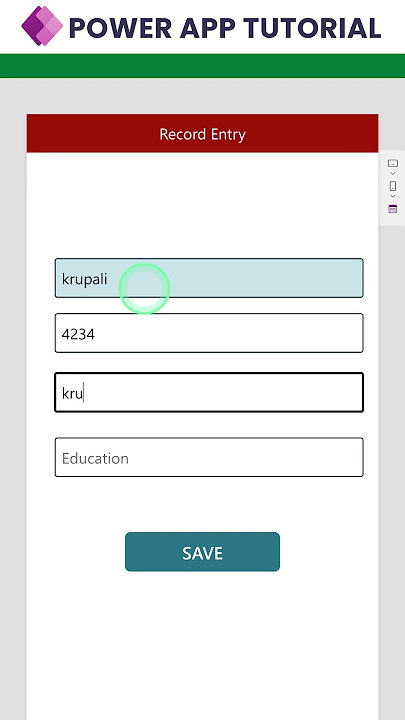The height and width of the screenshot is (720, 405).
Task: Click the green banner under the title
Action: [202, 66]
